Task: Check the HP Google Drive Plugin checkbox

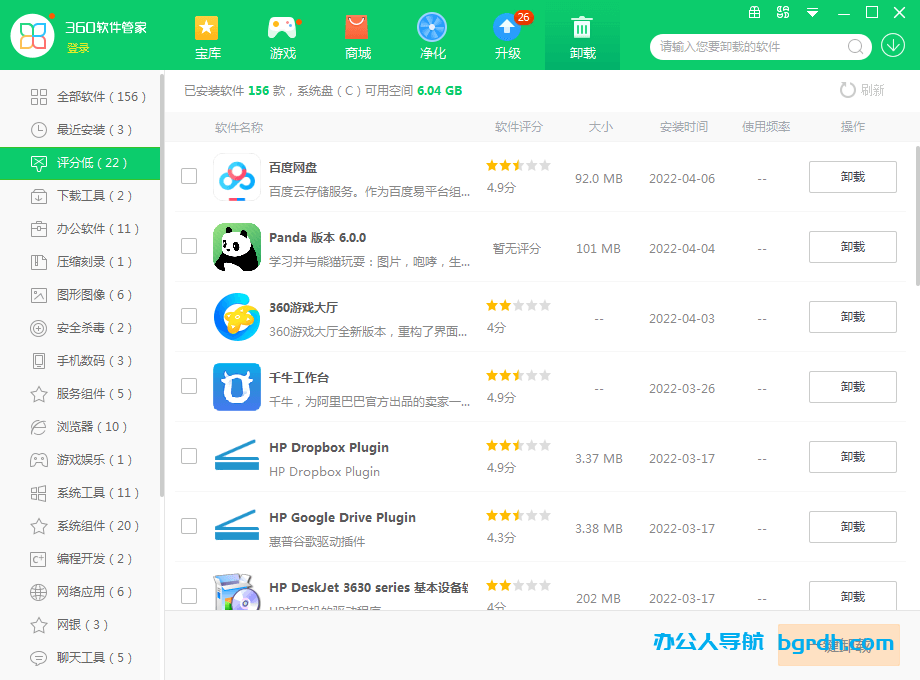Action: tap(189, 526)
